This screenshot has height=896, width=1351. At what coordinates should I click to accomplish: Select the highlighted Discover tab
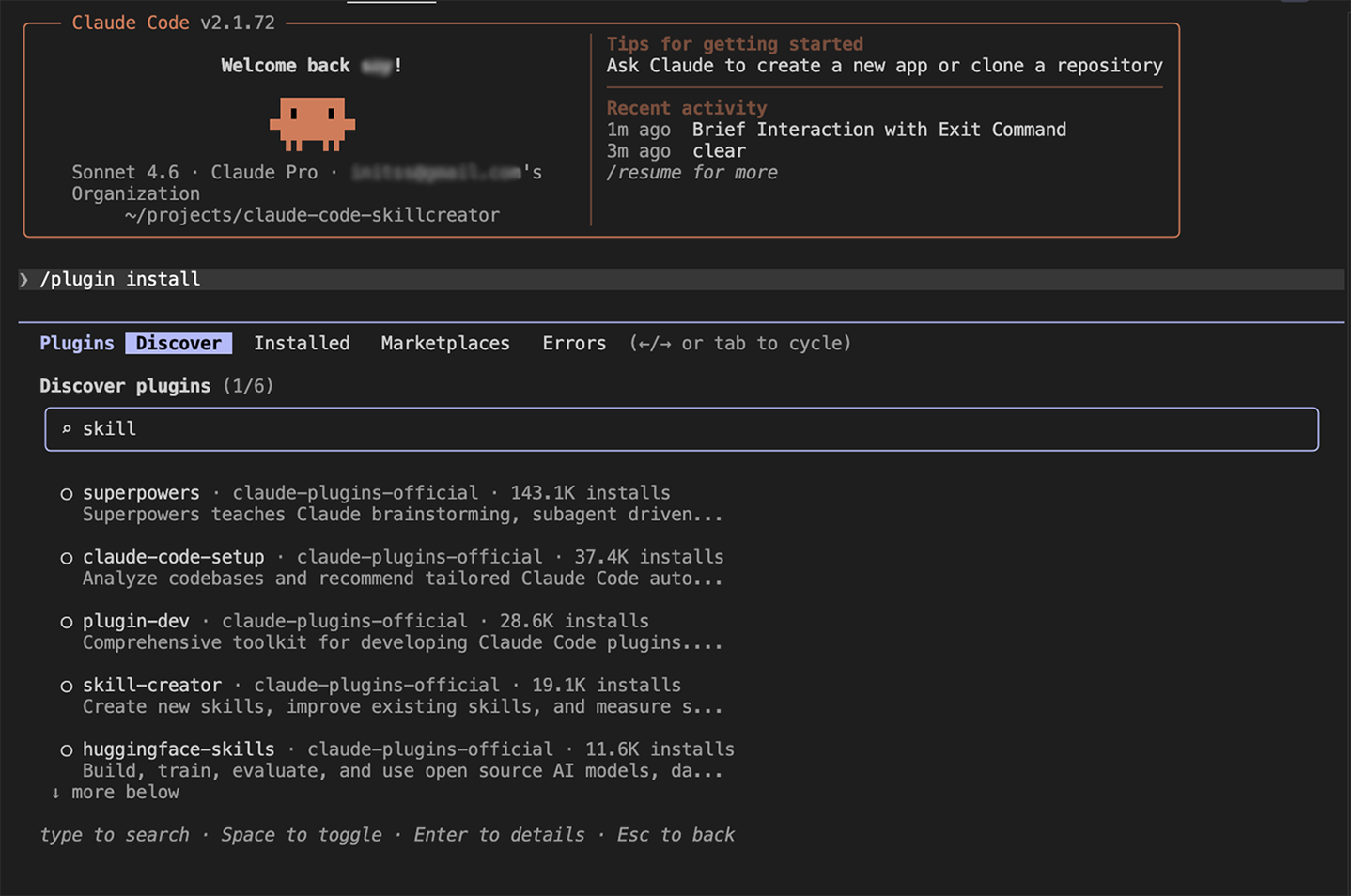pos(179,344)
